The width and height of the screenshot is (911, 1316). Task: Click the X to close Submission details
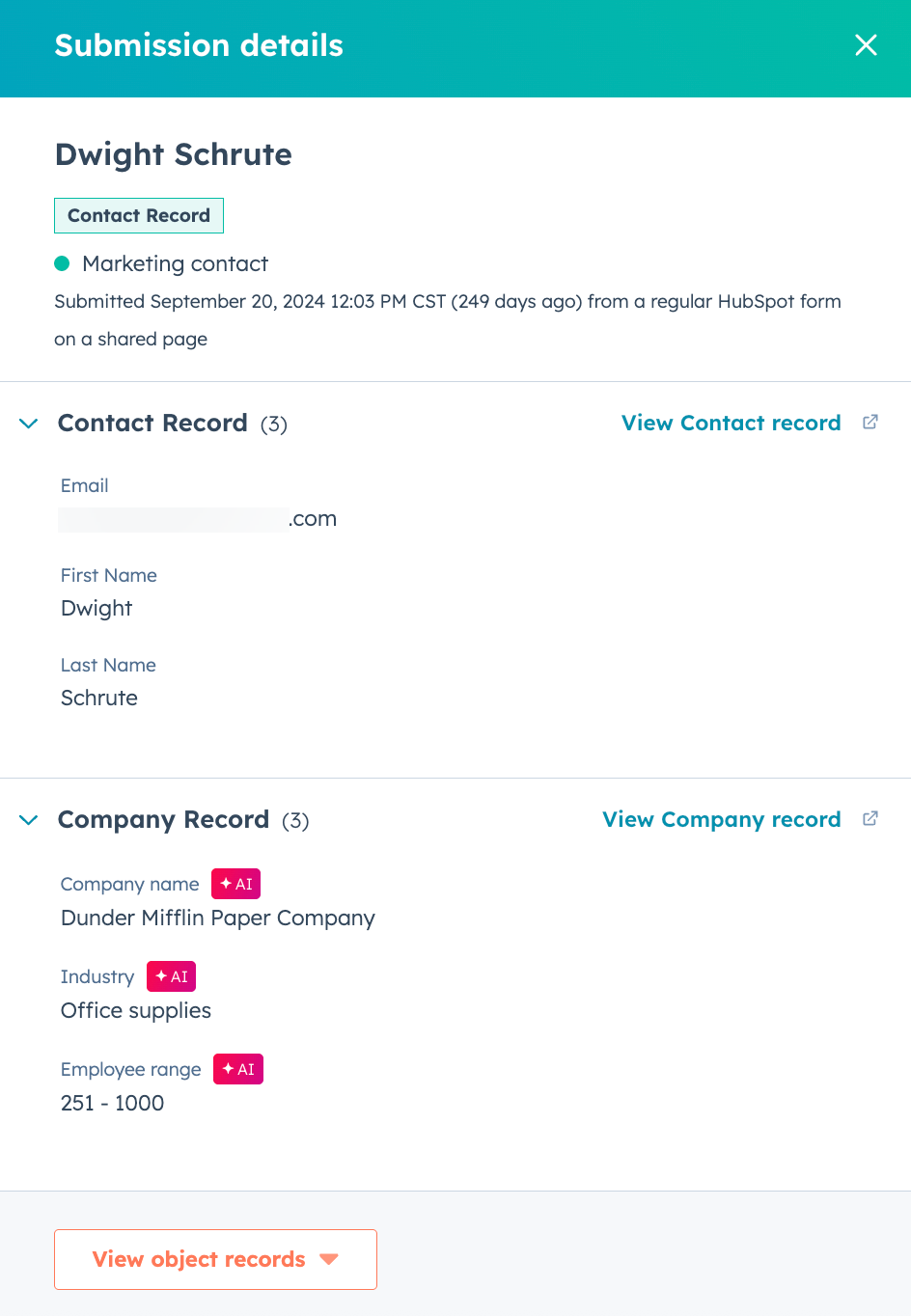click(866, 45)
